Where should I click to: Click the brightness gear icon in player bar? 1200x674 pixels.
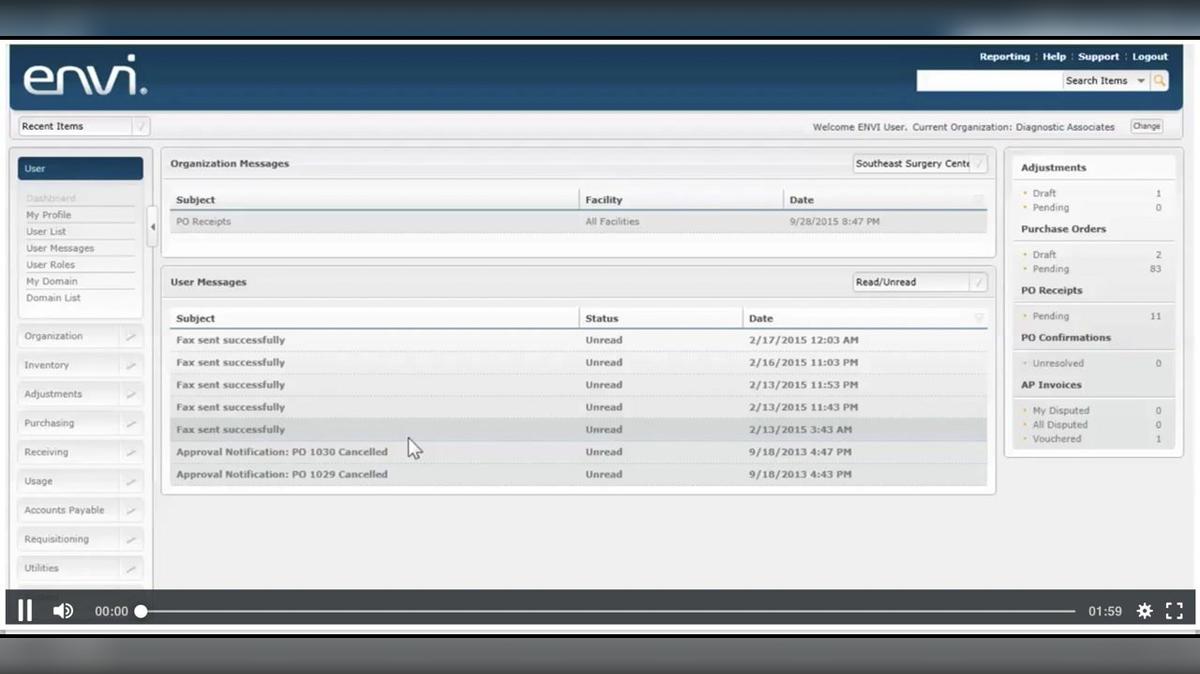click(1145, 610)
